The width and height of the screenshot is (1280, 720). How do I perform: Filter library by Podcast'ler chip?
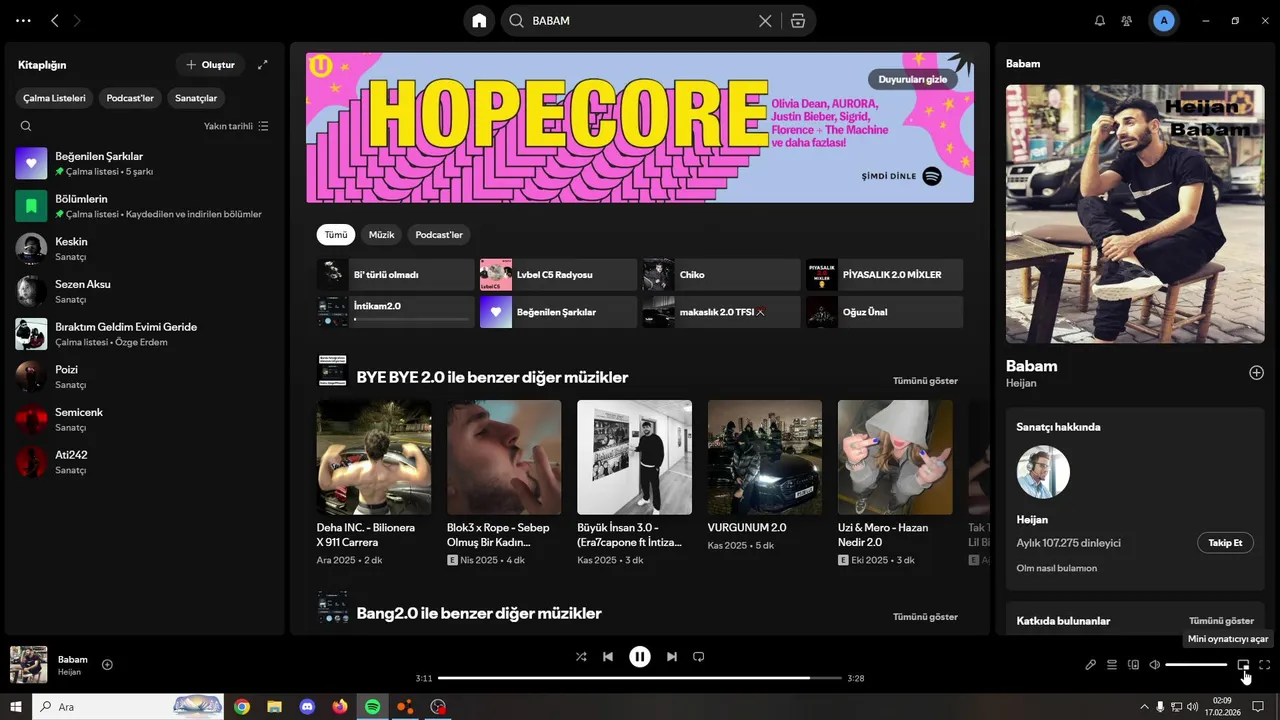click(x=130, y=98)
